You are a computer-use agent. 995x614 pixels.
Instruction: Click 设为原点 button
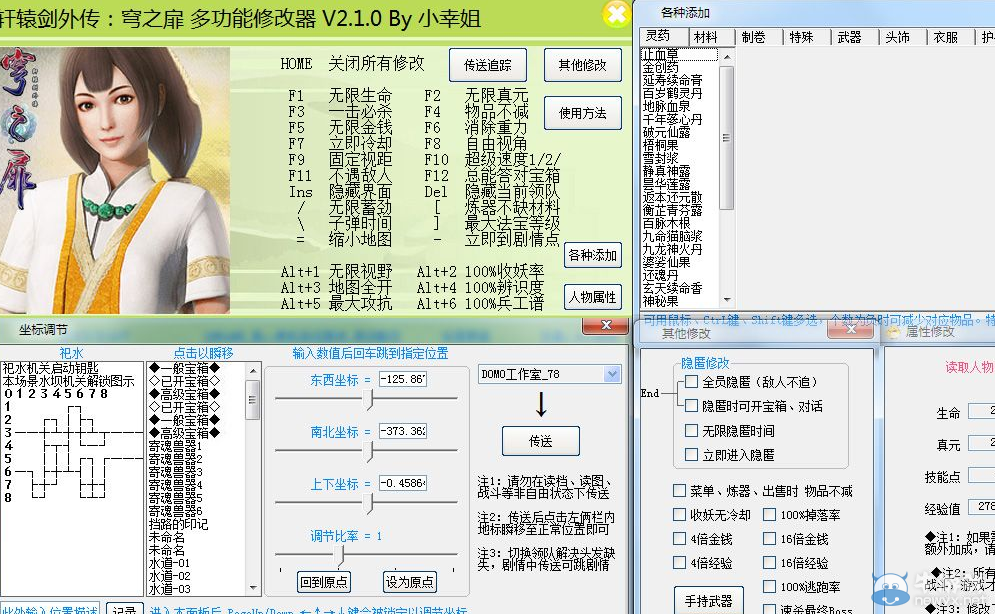pos(410,582)
